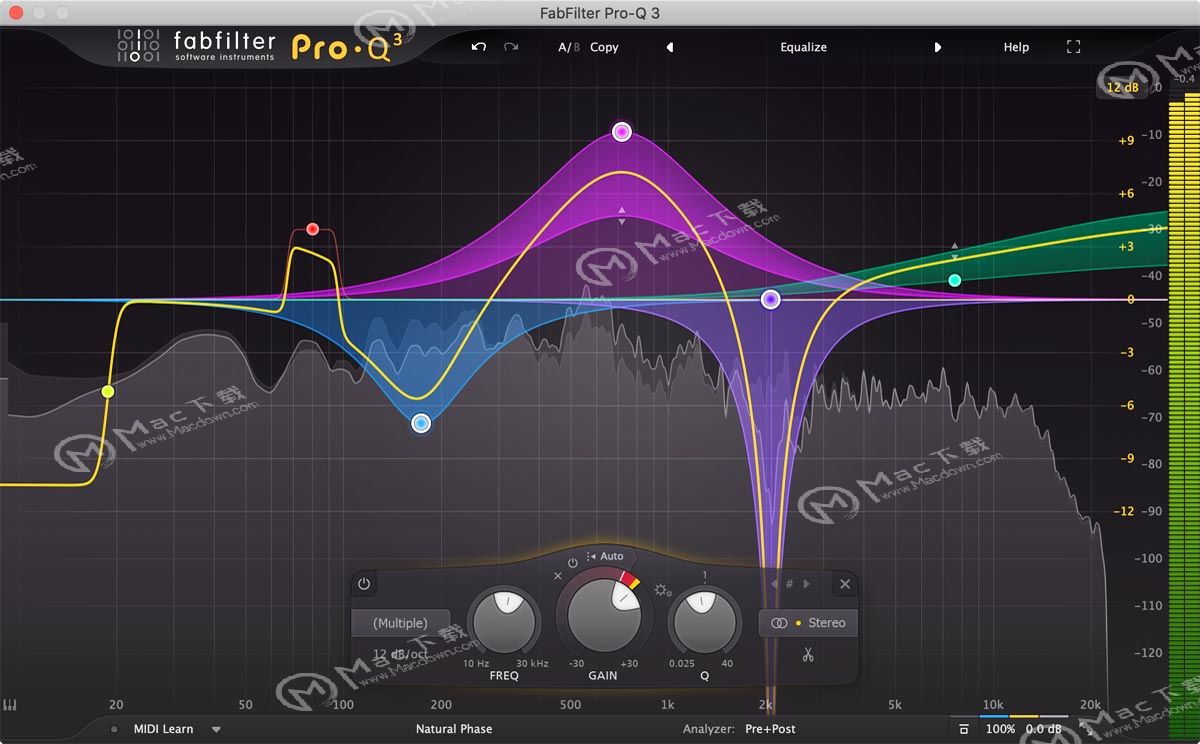Click the FREQ knob

point(505,622)
